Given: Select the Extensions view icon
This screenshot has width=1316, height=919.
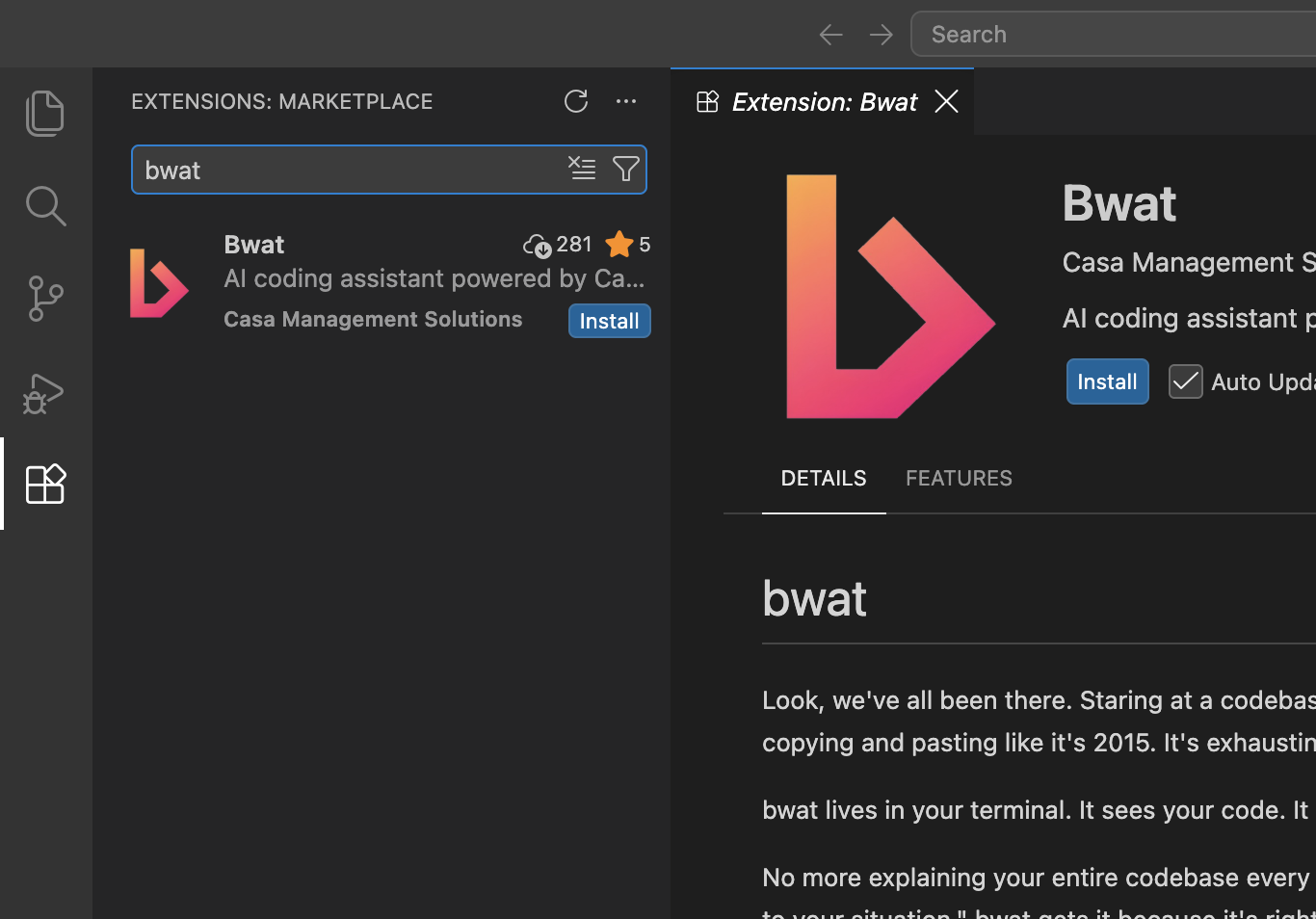Looking at the screenshot, I should pos(45,484).
